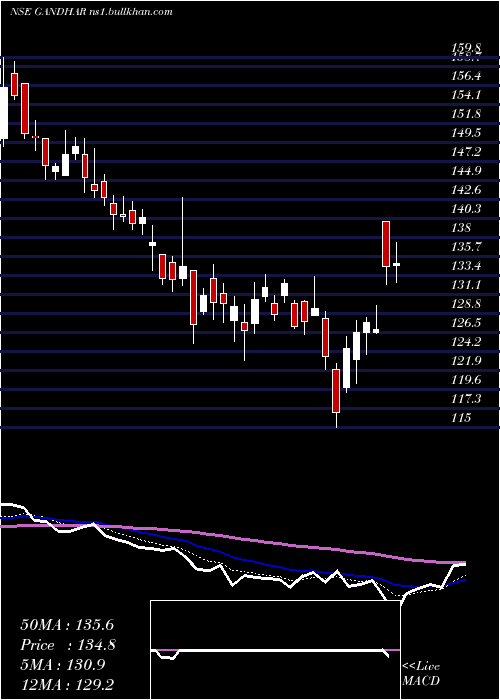Screen dimensions: 500x700
Task: Click the 50MA : 135.6 readout
Action: 67,625
